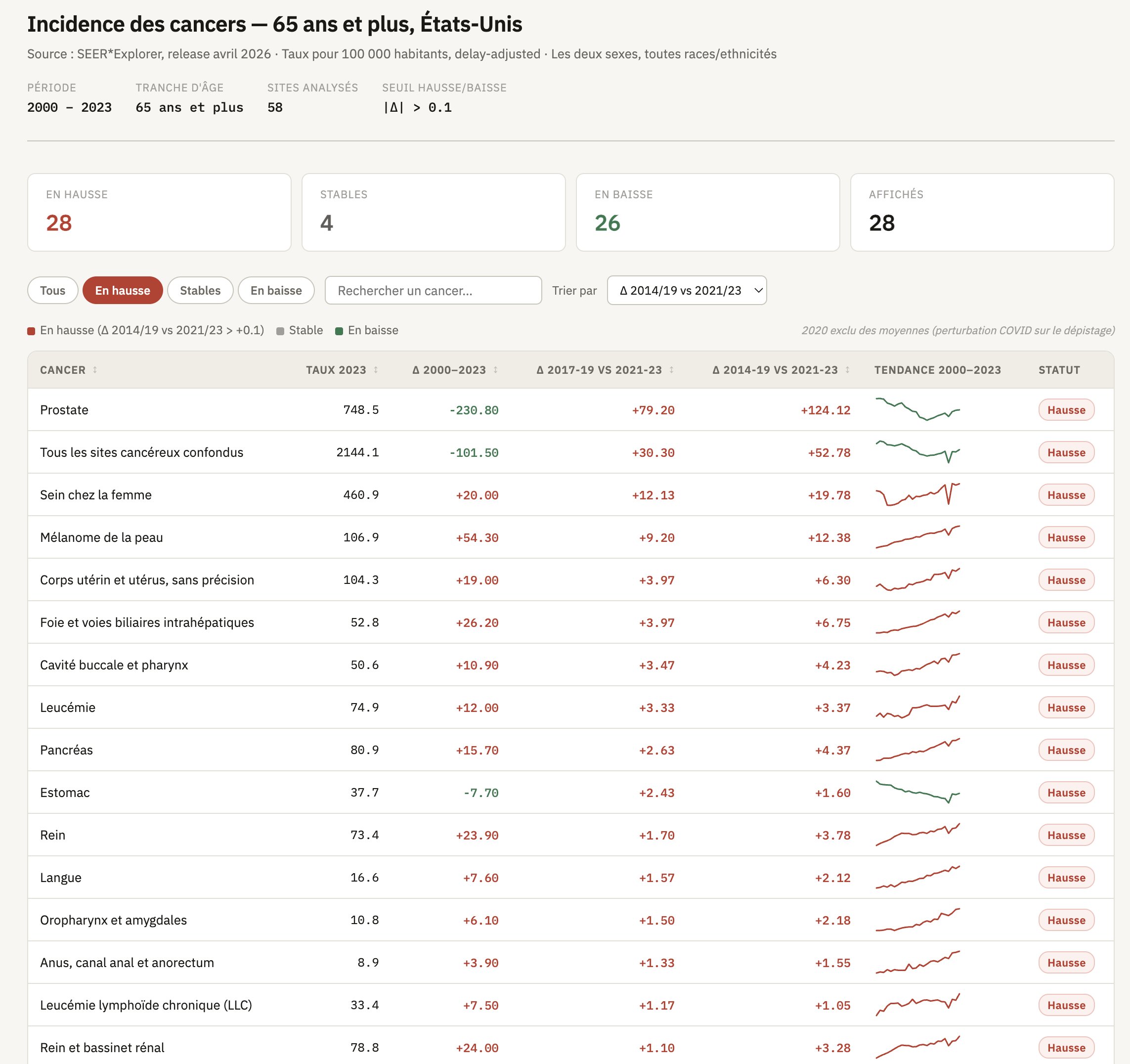Click the Prostate trend sparkline
Image resolution: width=1130 pixels, height=1064 pixels.
pyautogui.click(x=917, y=409)
